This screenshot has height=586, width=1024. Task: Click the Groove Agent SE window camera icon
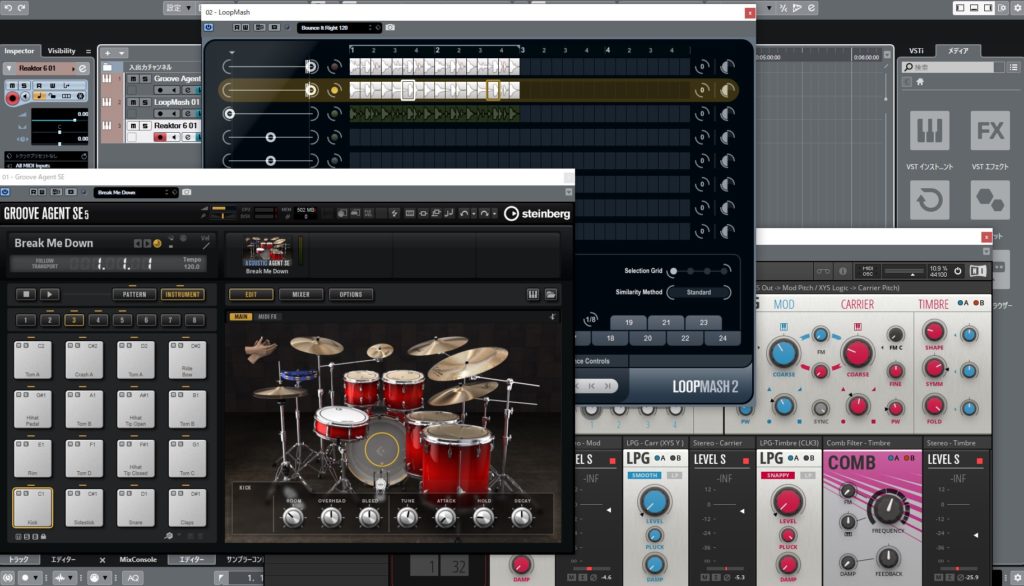tap(187, 192)
